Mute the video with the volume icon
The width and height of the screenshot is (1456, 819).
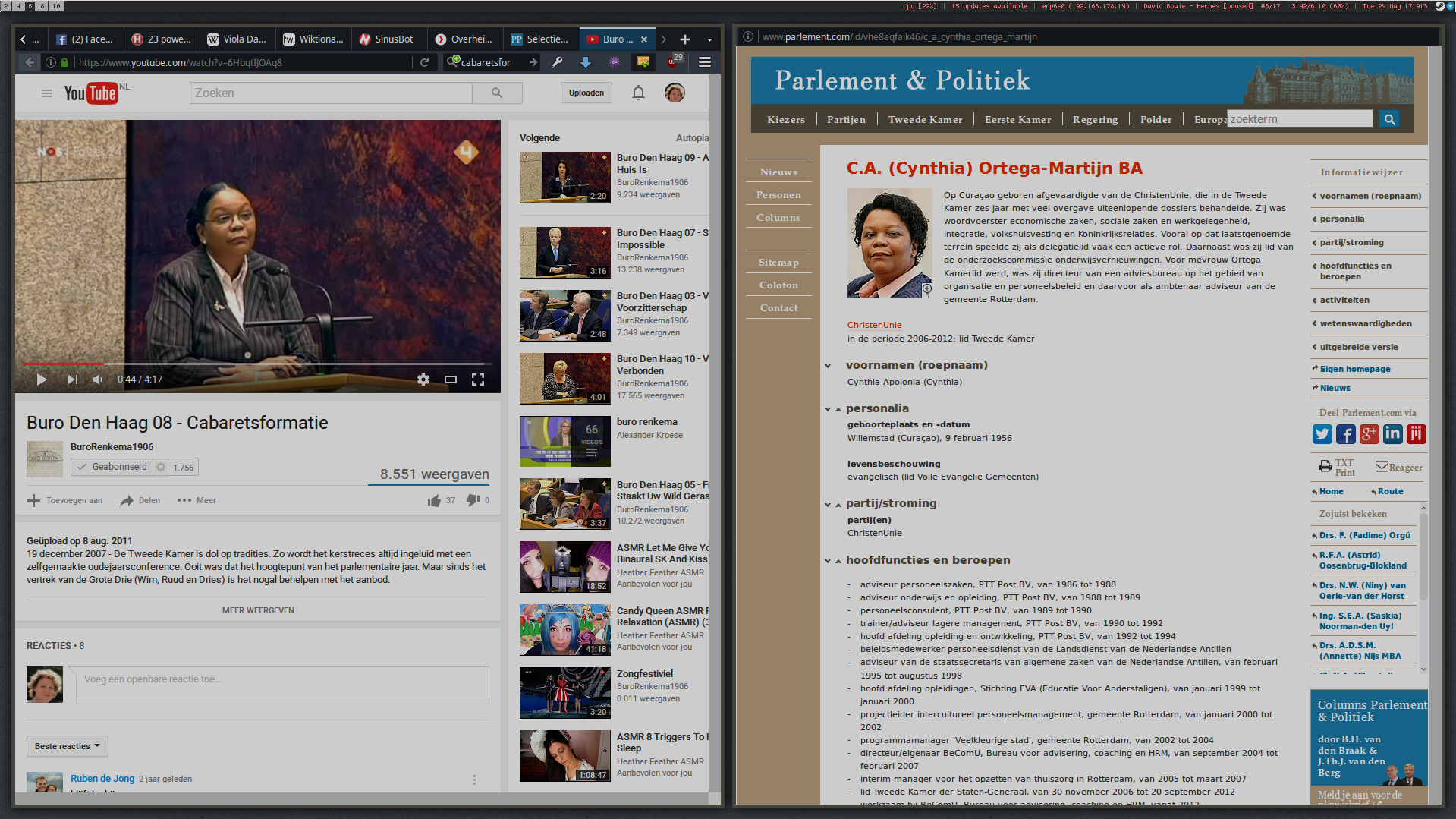pos(98,380)
